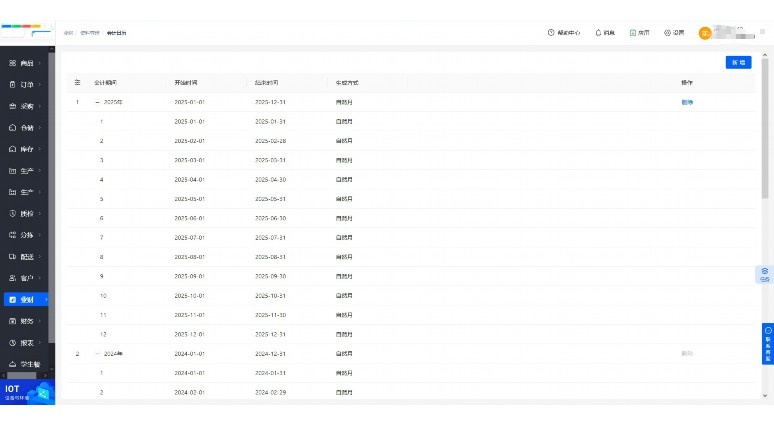
Task: Click the IOT banner at sidebar bottom
Action: pyautogui.click(x=27, y=392)
